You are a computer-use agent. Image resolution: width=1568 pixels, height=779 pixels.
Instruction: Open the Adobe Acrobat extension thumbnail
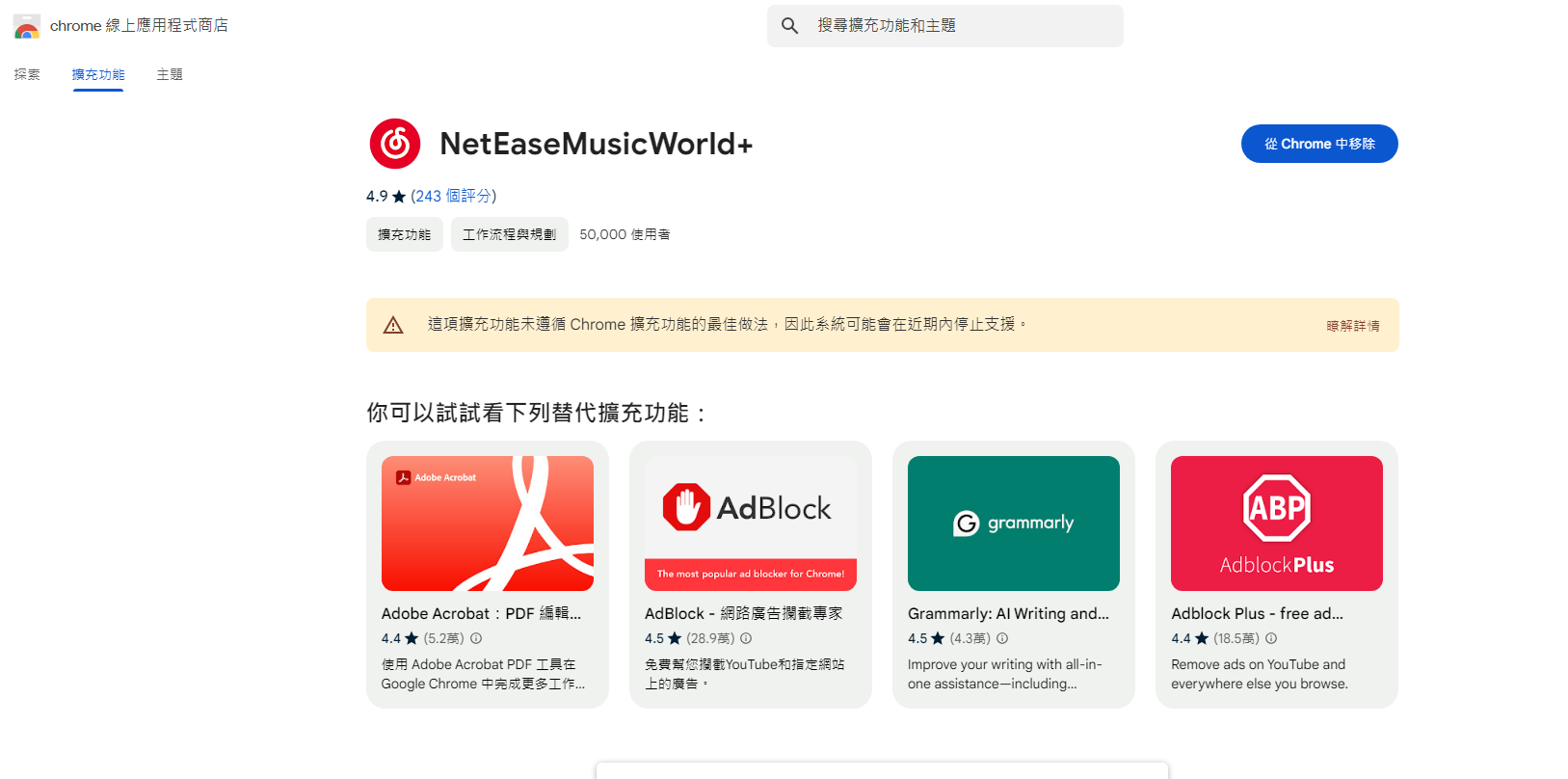pyautogui.click(x=488, y=524)
